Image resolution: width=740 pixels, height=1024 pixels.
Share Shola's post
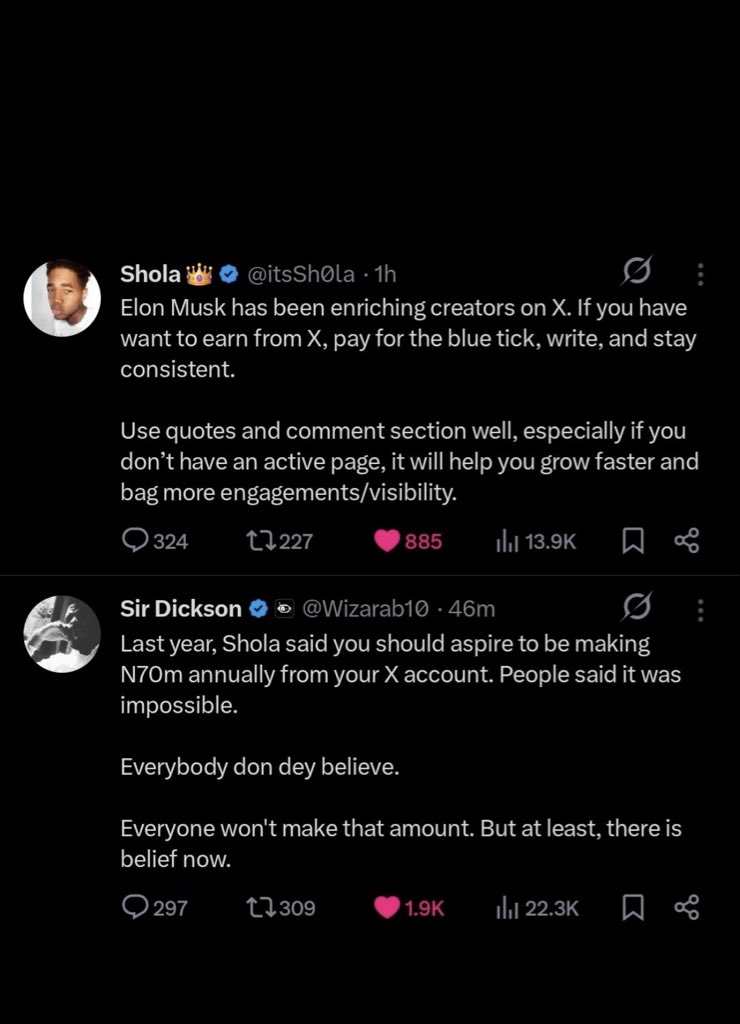coord(686,541)
